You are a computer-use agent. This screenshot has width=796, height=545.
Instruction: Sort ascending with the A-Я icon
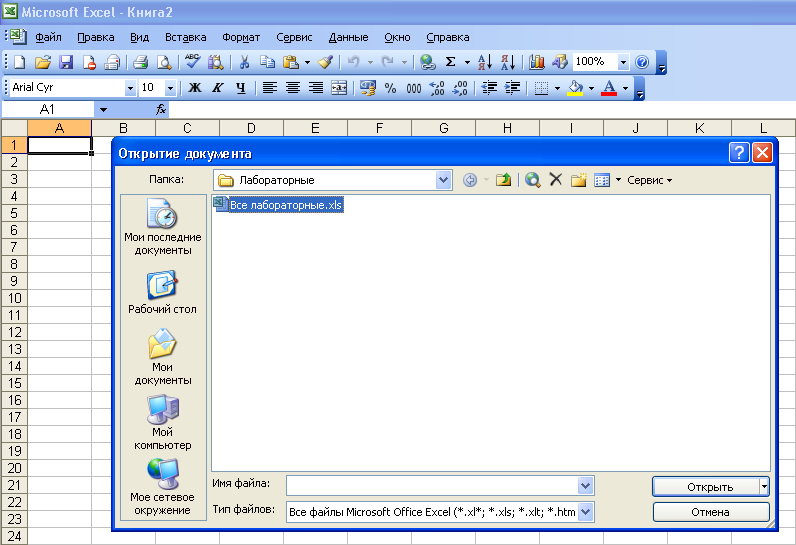click(485, 62)
